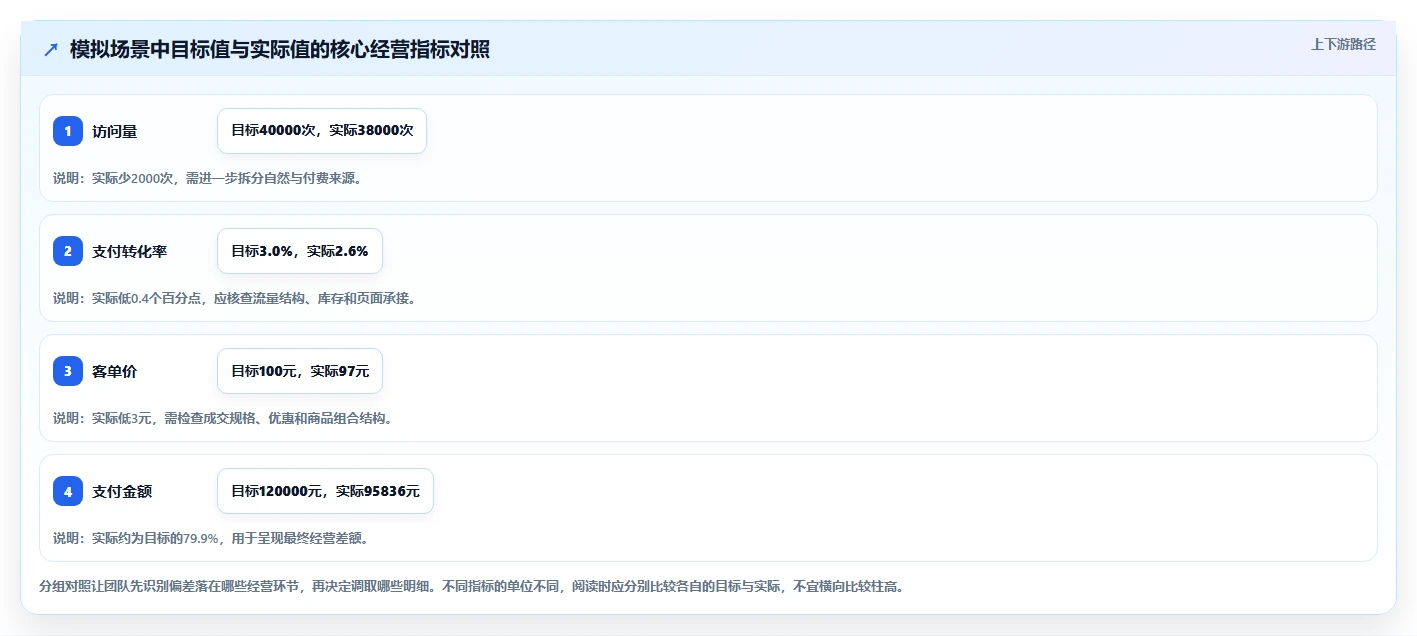Click the note 实际少2000次 under 访问量
This screenshot has height=636, width=1417.
(x=207, y=178)
